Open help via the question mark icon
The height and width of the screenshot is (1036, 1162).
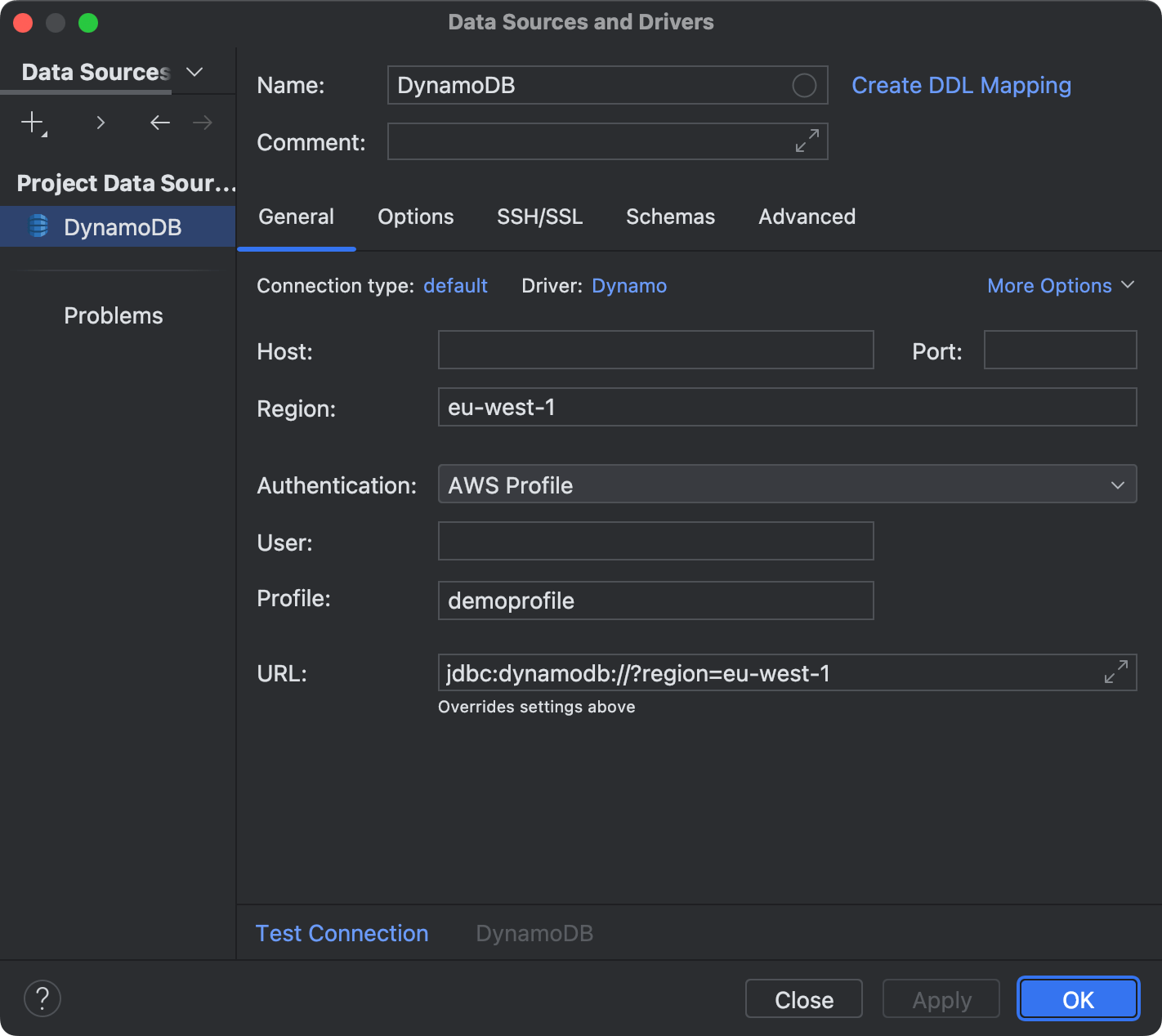pos(42,998)
